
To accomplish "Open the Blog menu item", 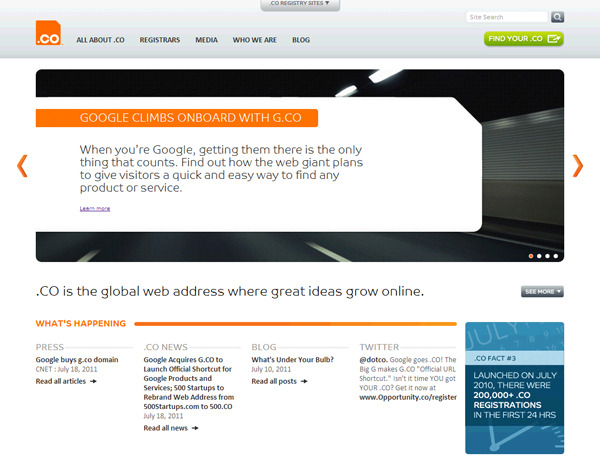I will tap(301, 40).
